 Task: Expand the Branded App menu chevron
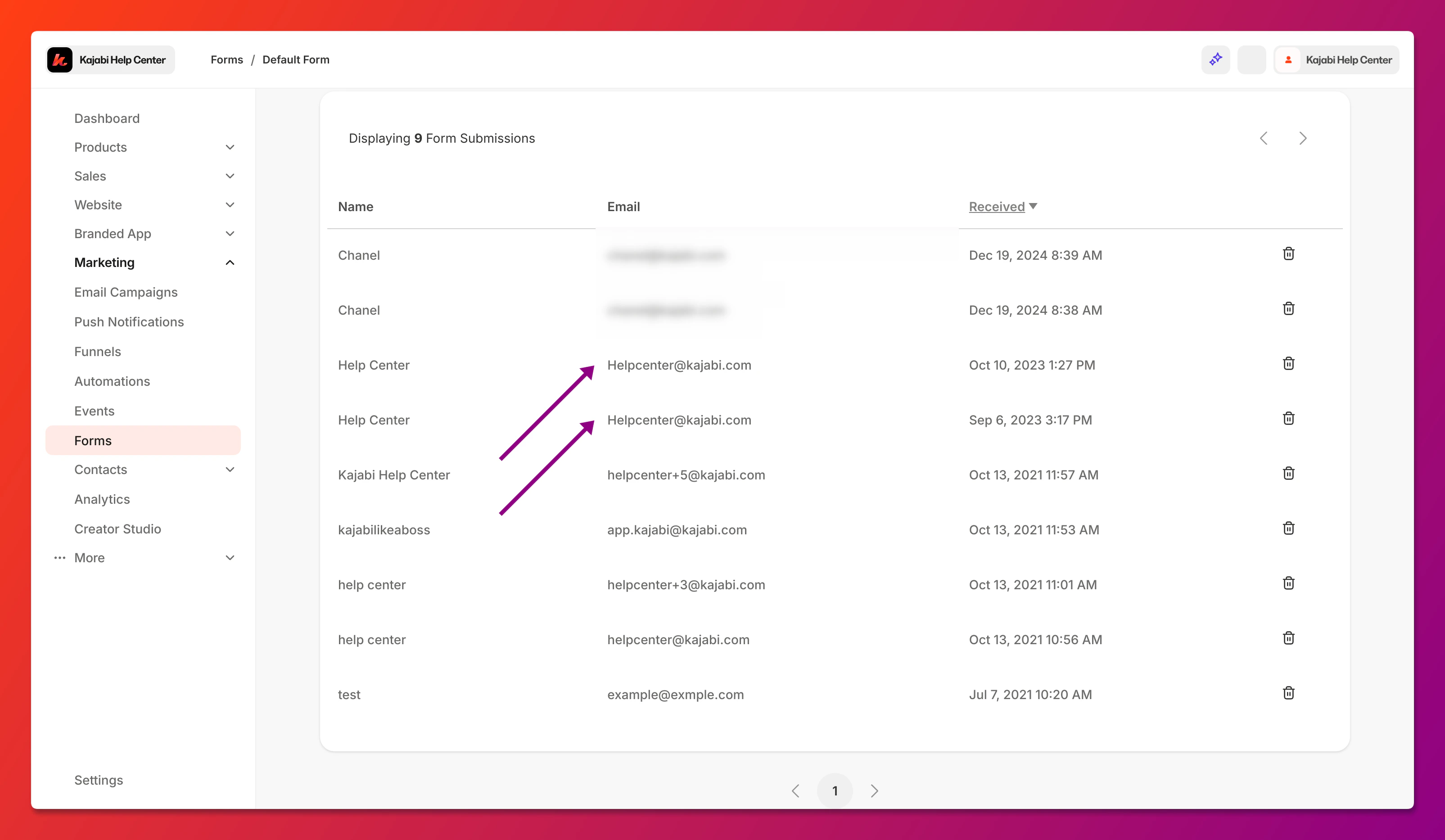[230, 234]
